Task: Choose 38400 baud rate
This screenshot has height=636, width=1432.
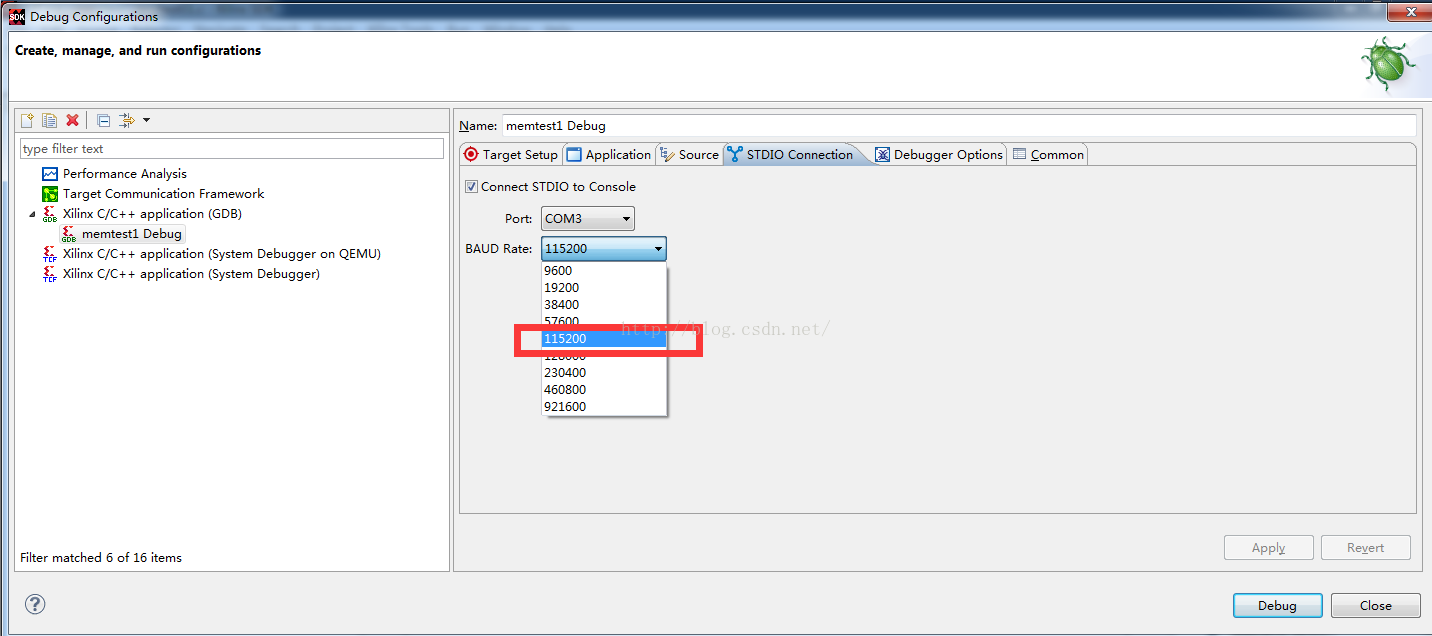Action: click(x=604, y=305)
